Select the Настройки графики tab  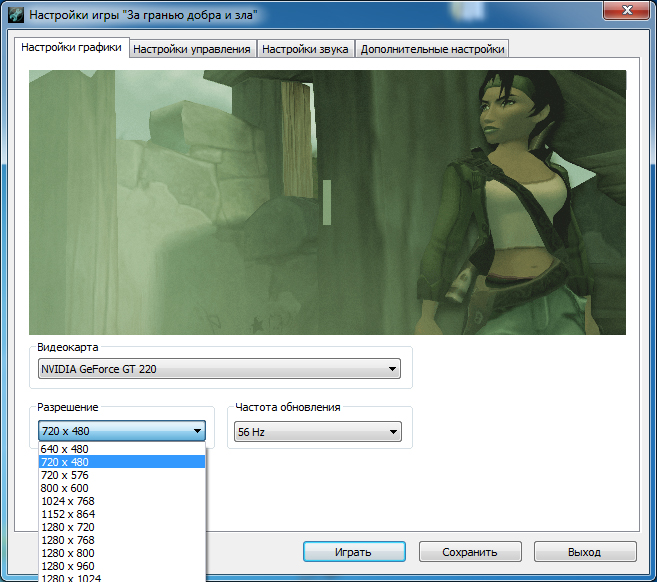click(72, 47)
